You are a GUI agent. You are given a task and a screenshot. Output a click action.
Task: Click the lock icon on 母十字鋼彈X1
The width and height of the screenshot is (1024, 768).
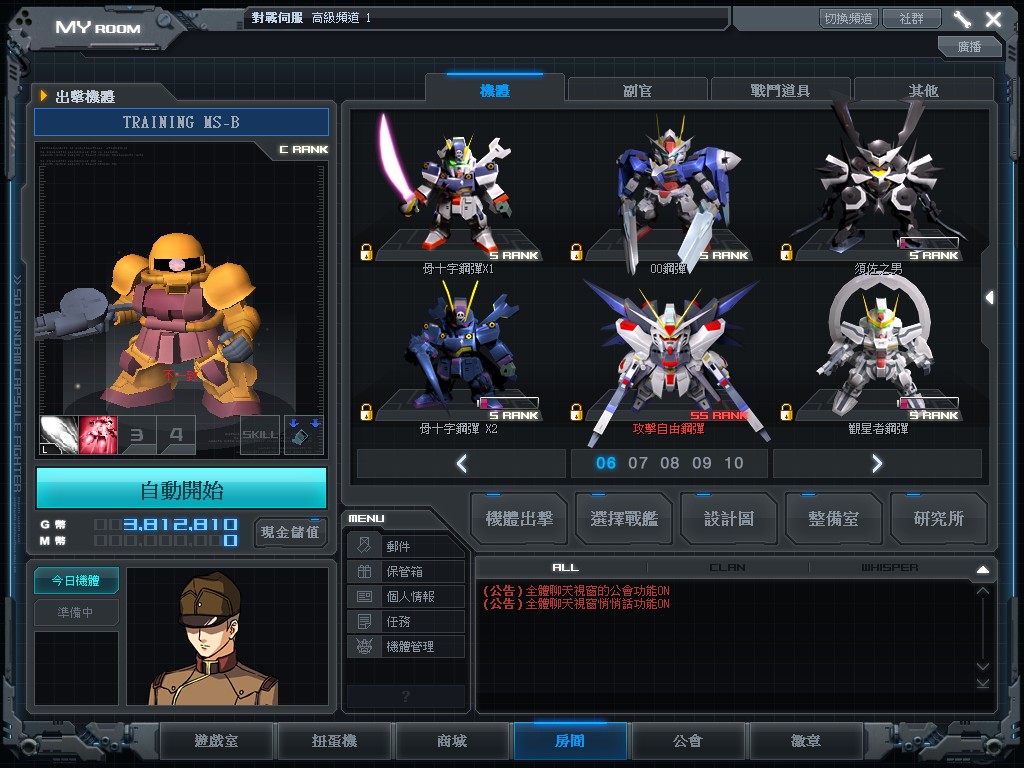[x=366, y=252]
